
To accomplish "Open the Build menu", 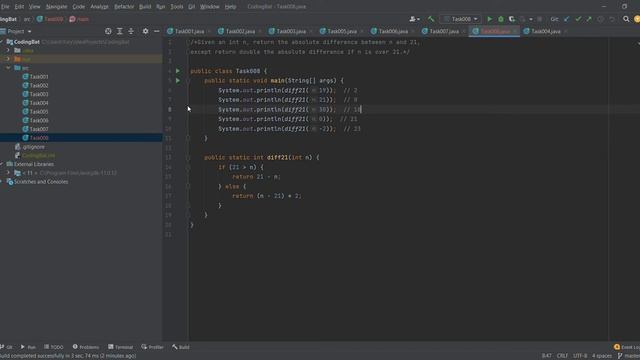I will pos(145,7).
